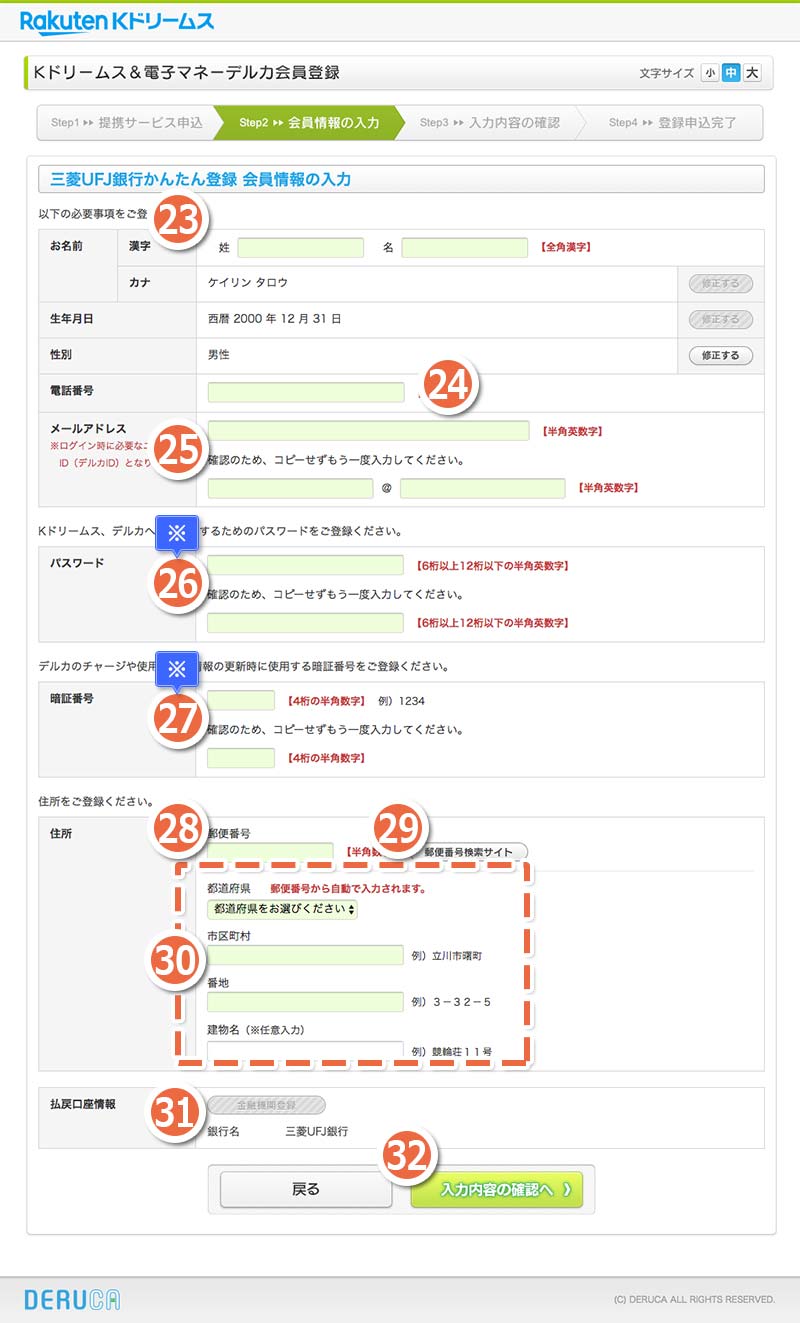Viewport: 800px width, 1323px height.
Task: Set font size to 小
Action: pyautogui.click(x=710, y=73)
